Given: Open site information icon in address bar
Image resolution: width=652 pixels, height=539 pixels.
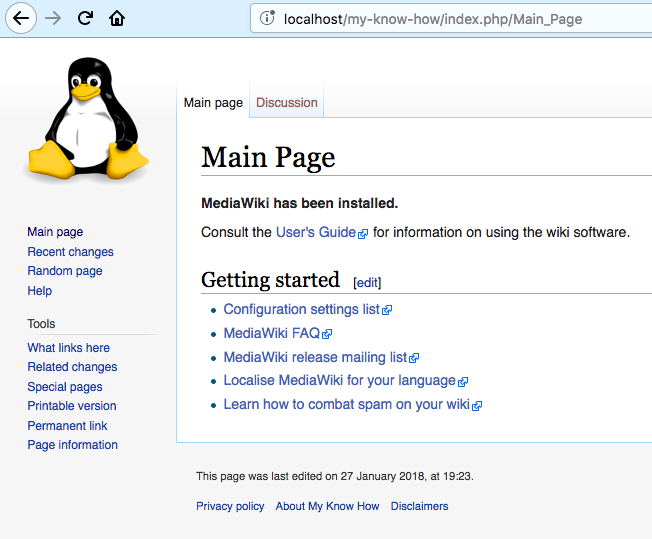Looking at the screenshot, I should [267, 18].
